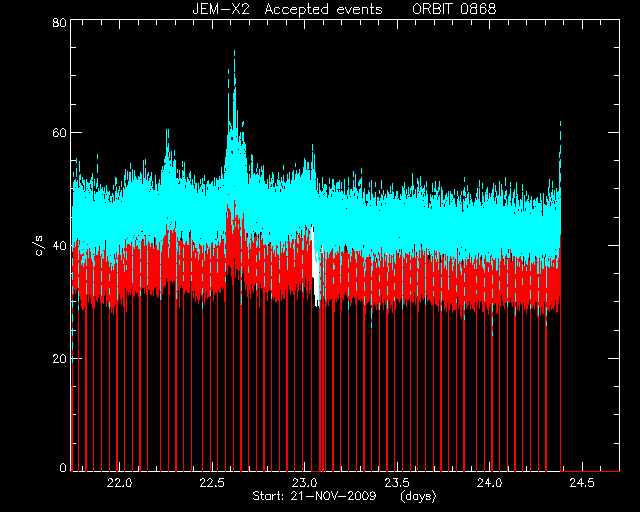The image size is (640, 512).
Task: Click the 22.0 x-axis tick label
Action: pyautogui.click(x=119, y=483)
